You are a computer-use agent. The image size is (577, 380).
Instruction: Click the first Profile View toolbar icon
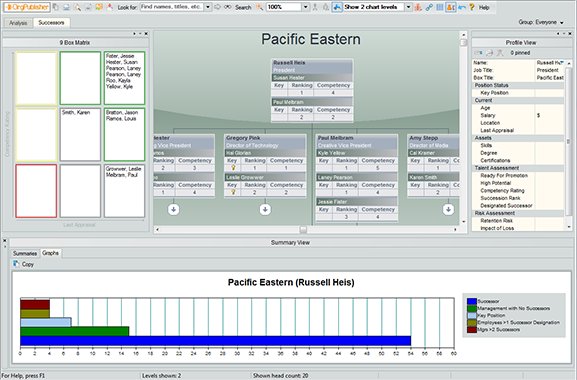coord(478,53)
